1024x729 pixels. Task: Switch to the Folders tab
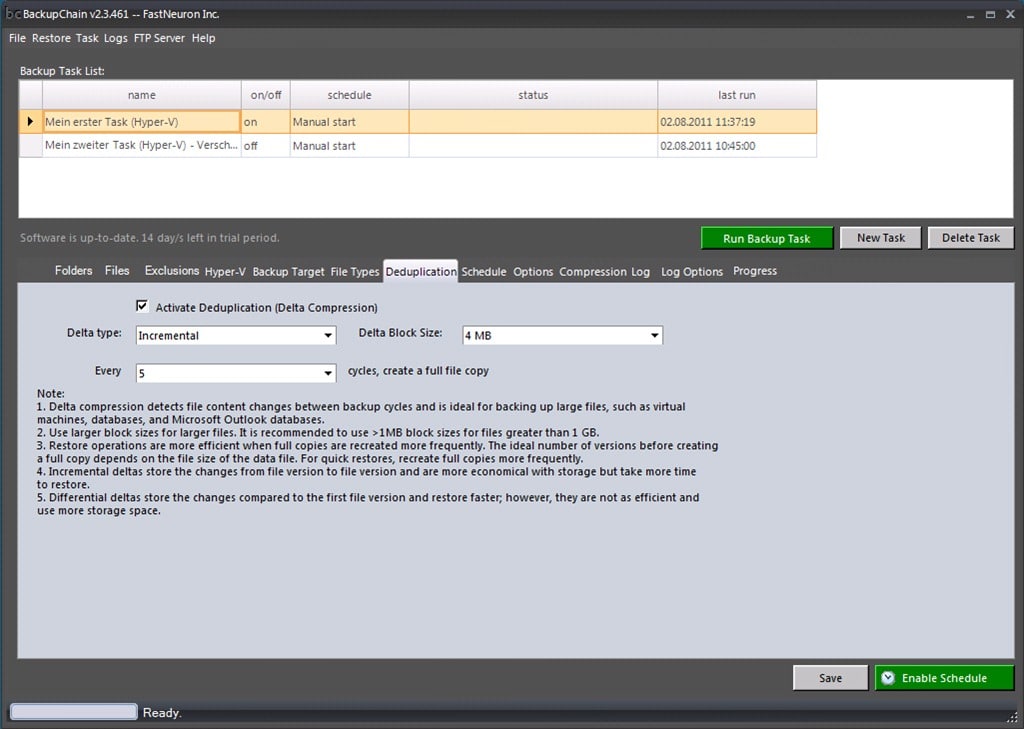point(73,270)
